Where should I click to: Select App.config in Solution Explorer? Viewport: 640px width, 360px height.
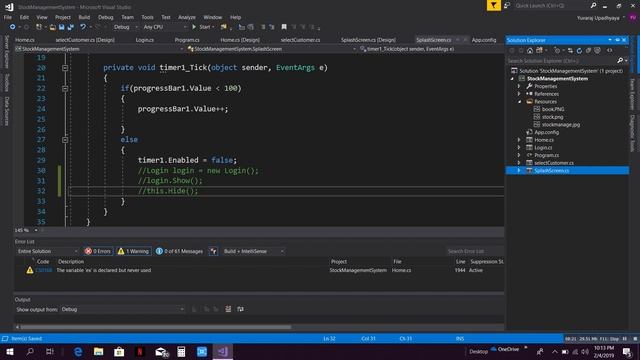546,132
